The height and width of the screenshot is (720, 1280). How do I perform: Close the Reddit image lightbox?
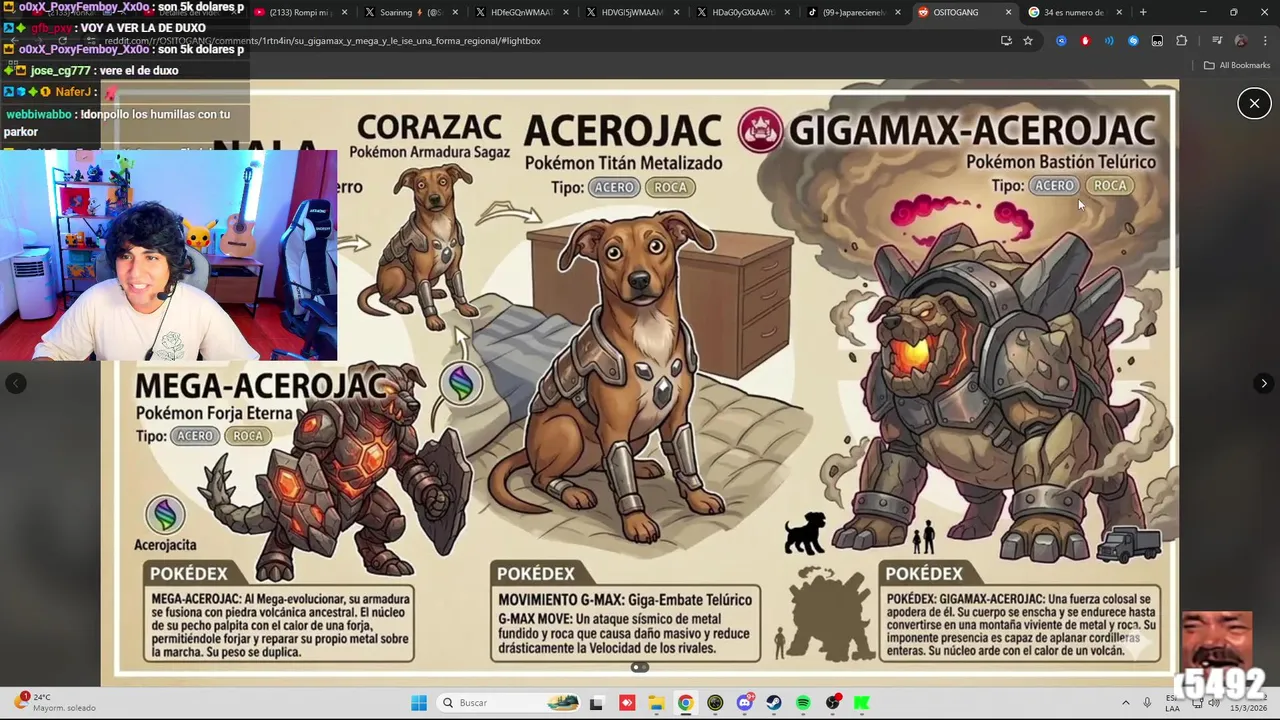pyautogui.click(x=1254, y=103)
